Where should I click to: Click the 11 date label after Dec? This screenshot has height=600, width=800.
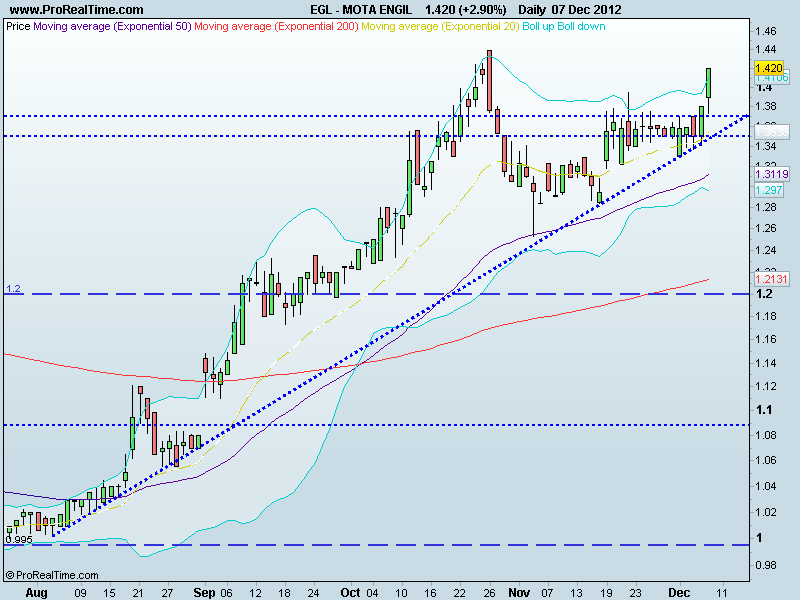[x=721, y=593]
